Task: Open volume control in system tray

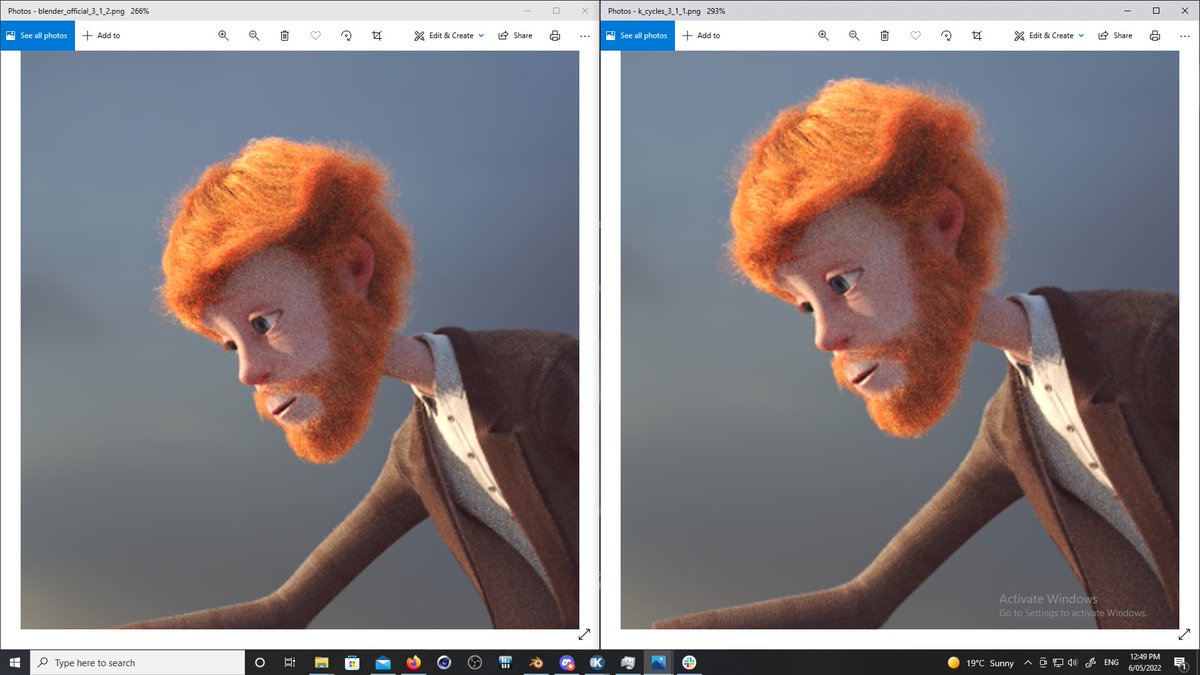Action: click(x=1072, y=662)
